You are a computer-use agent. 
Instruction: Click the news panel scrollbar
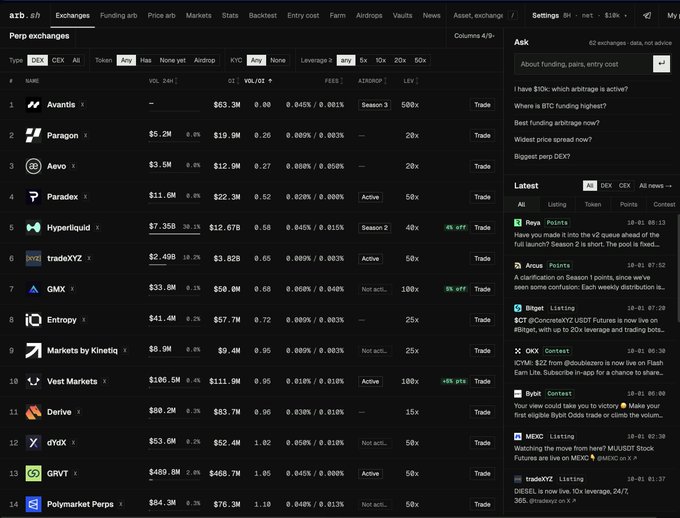[x=678, y=268]
